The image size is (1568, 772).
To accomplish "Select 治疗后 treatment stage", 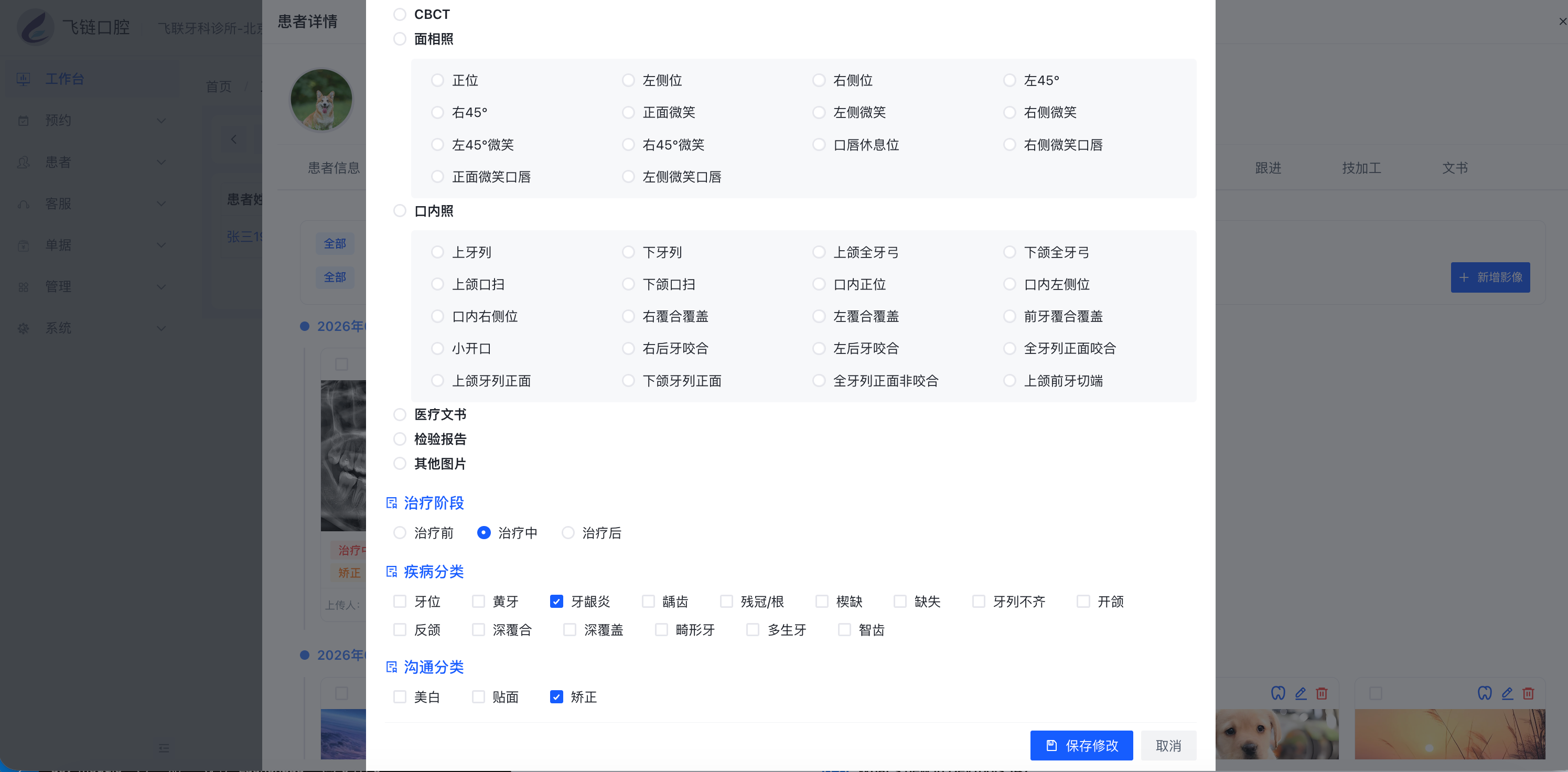I will coord(568,533).
